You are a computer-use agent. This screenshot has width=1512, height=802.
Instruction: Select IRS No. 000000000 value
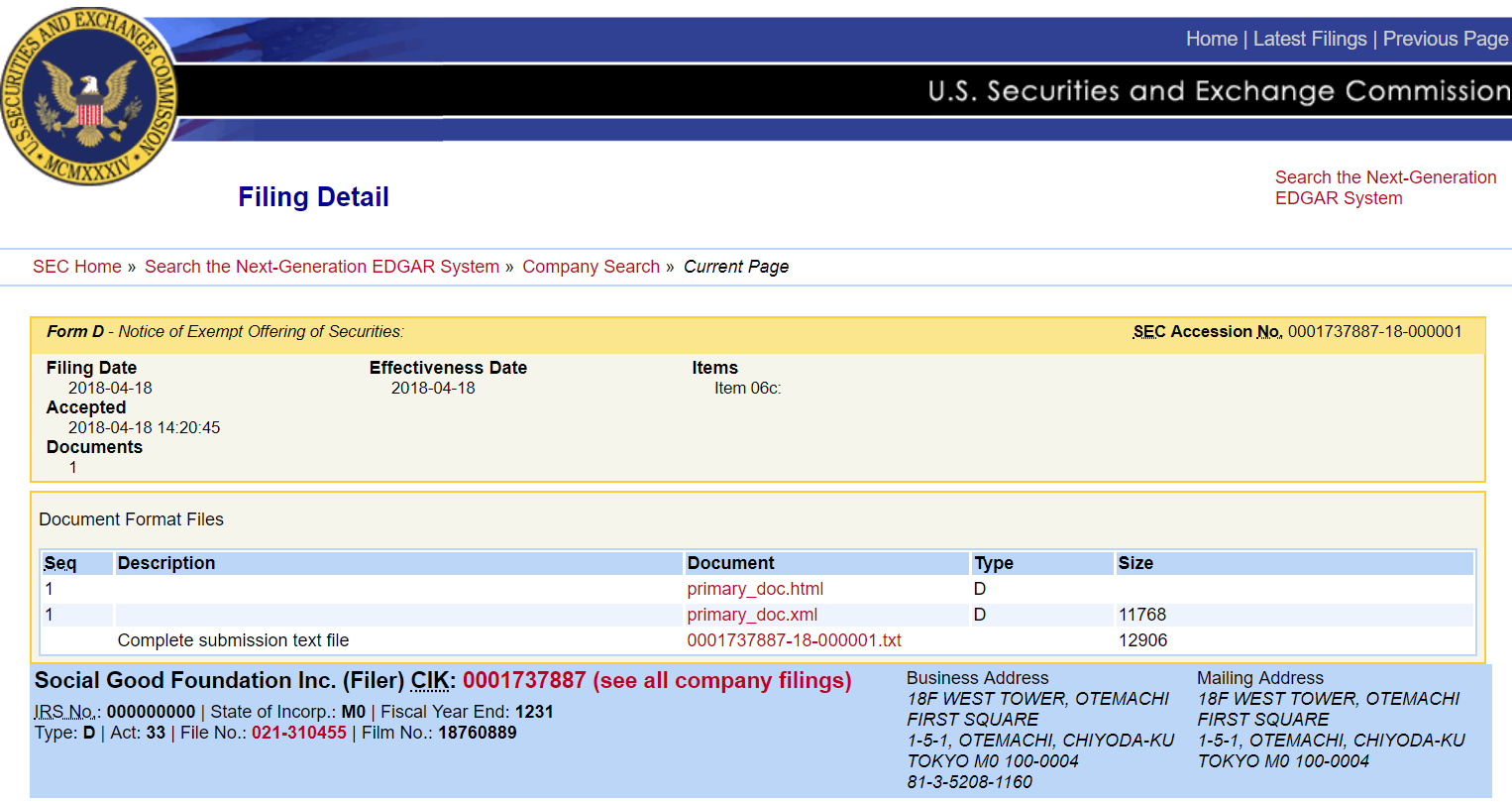tap(151, 712)
